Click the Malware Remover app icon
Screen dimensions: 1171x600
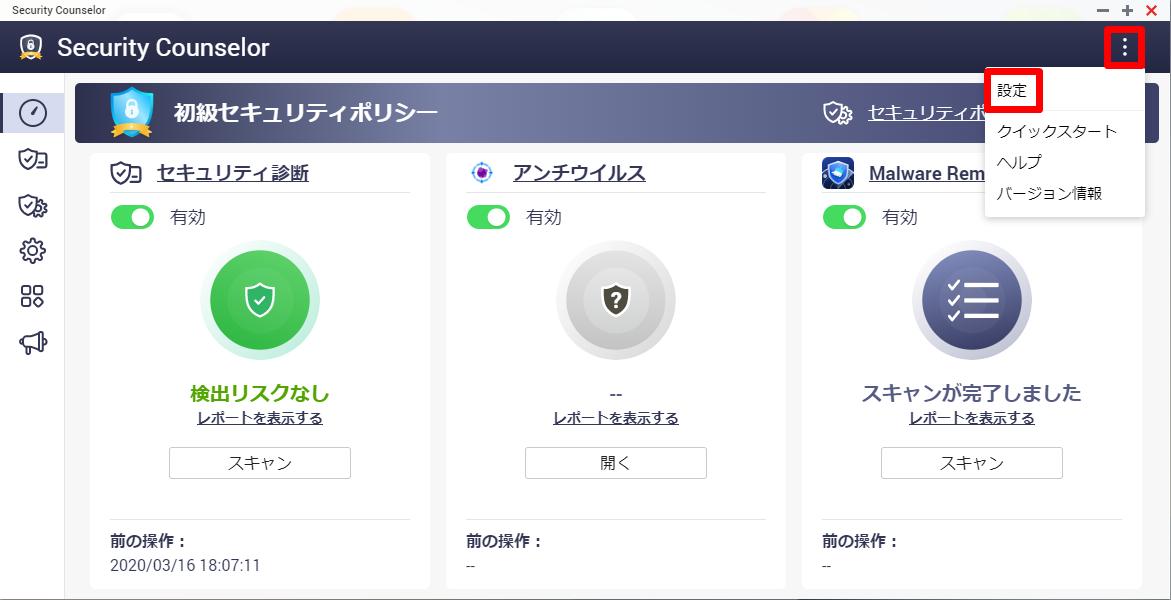pyautogui.click(x=837, y=173)
